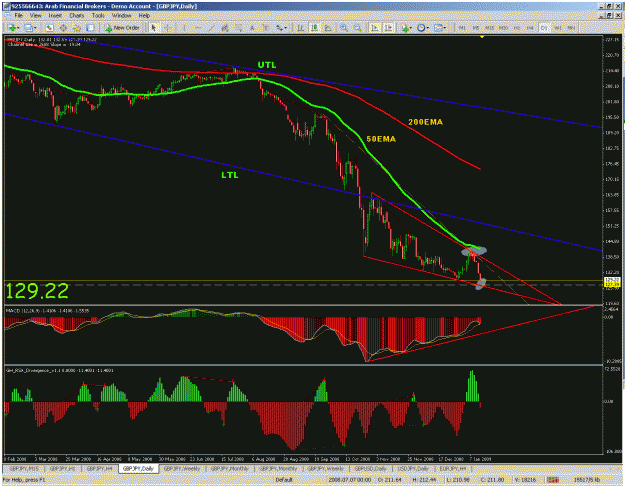Open the File menu
This screenshot has width=625, height=486.
tap(18, 16)
